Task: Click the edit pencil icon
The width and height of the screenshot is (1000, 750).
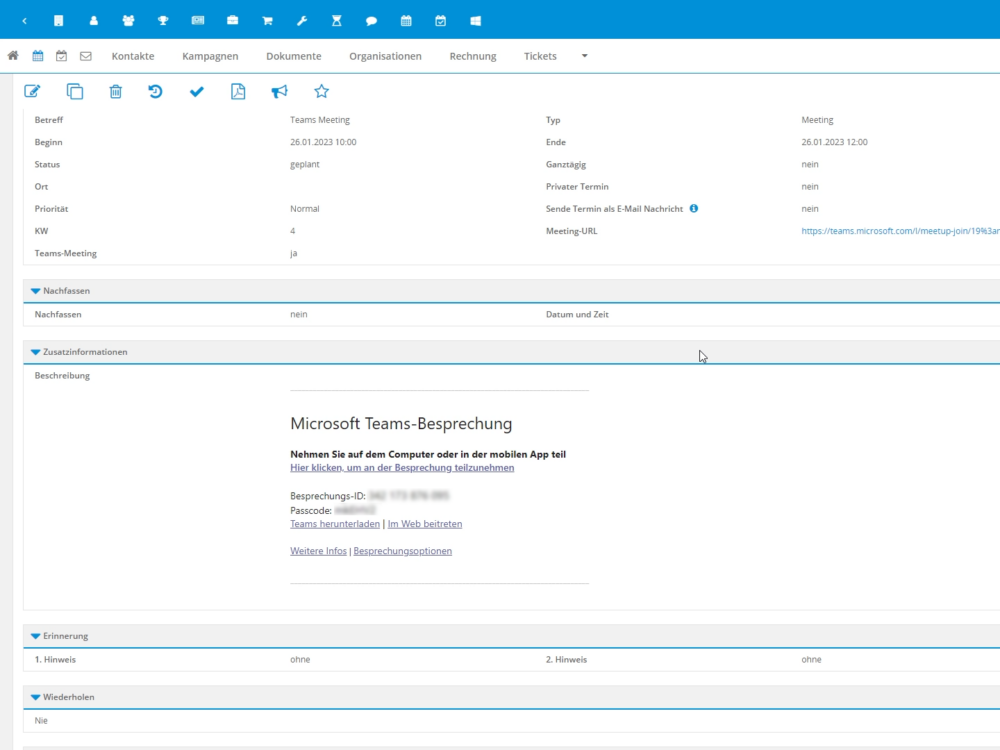Action: [x=32, y=92]
